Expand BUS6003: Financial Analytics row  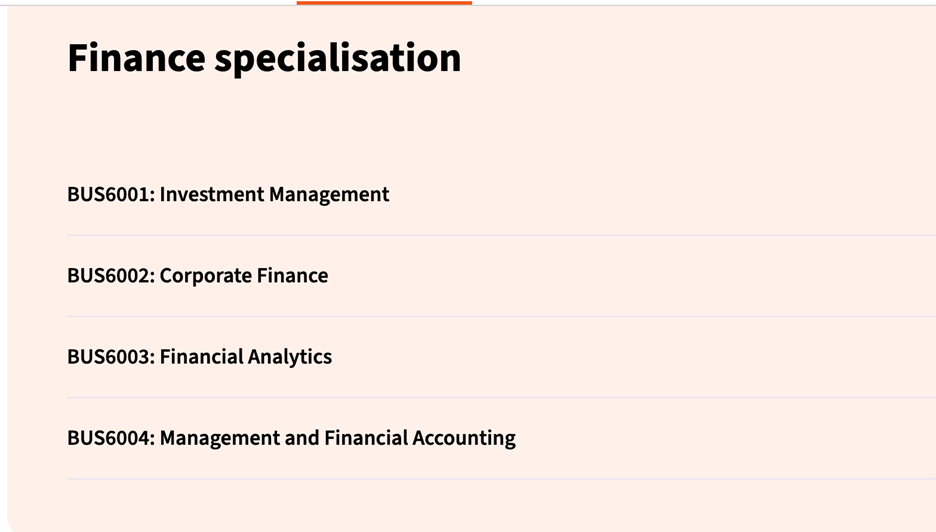pyautogui.click(x=199, y=357)
